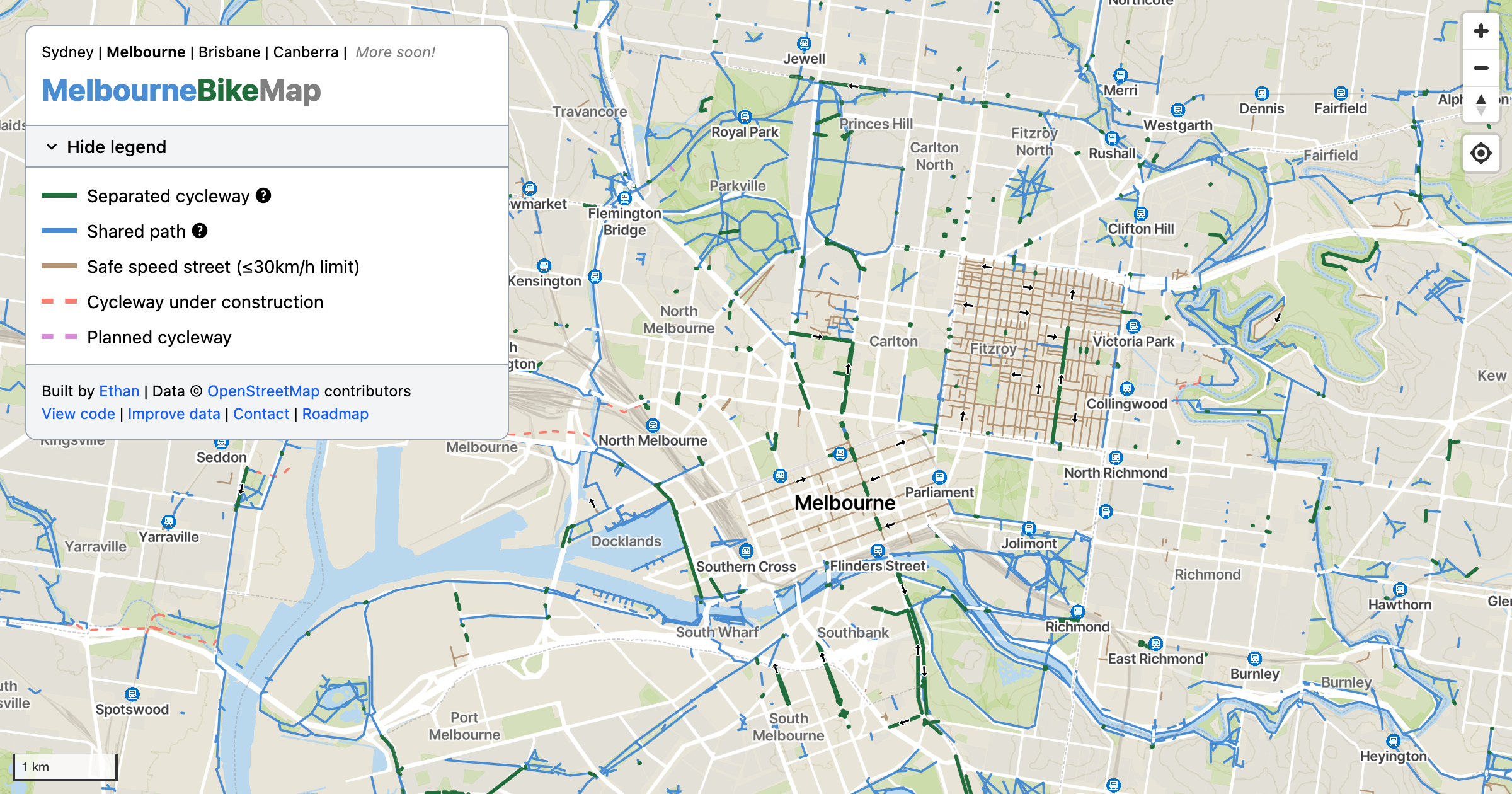
Task: Click the geolocate icon to find your location
Action: point(1480,151)
